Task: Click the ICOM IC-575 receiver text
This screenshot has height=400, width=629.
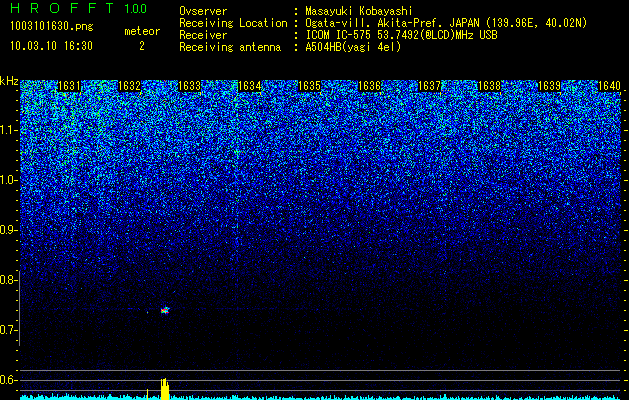Action: pyautogui.click(x=401, y=35)
